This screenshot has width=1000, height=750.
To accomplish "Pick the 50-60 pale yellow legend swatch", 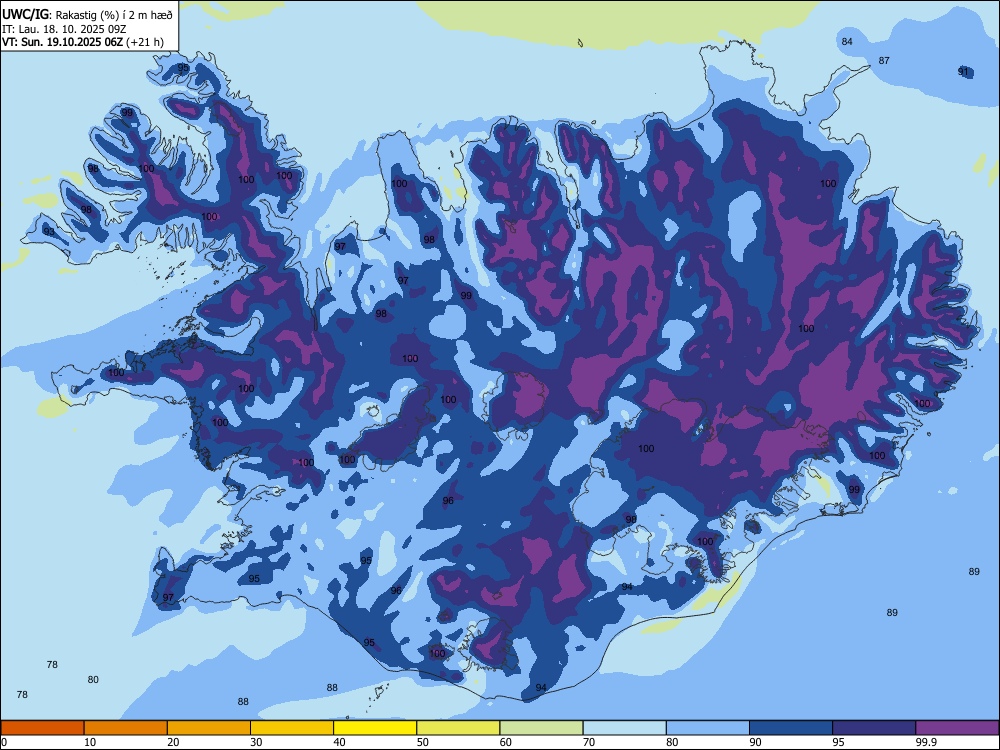I will 458,728.
